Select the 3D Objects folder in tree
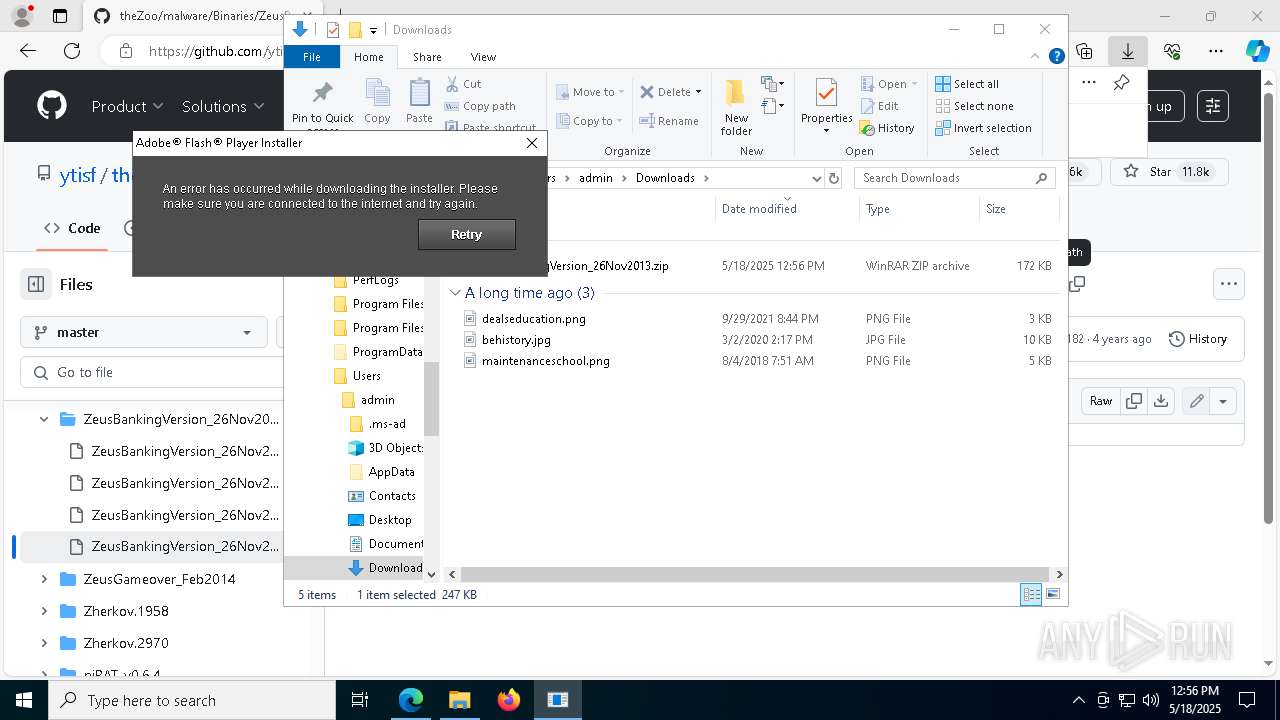Image resolution: width=1280 pixels, height=720 pixels. (386, 448)
